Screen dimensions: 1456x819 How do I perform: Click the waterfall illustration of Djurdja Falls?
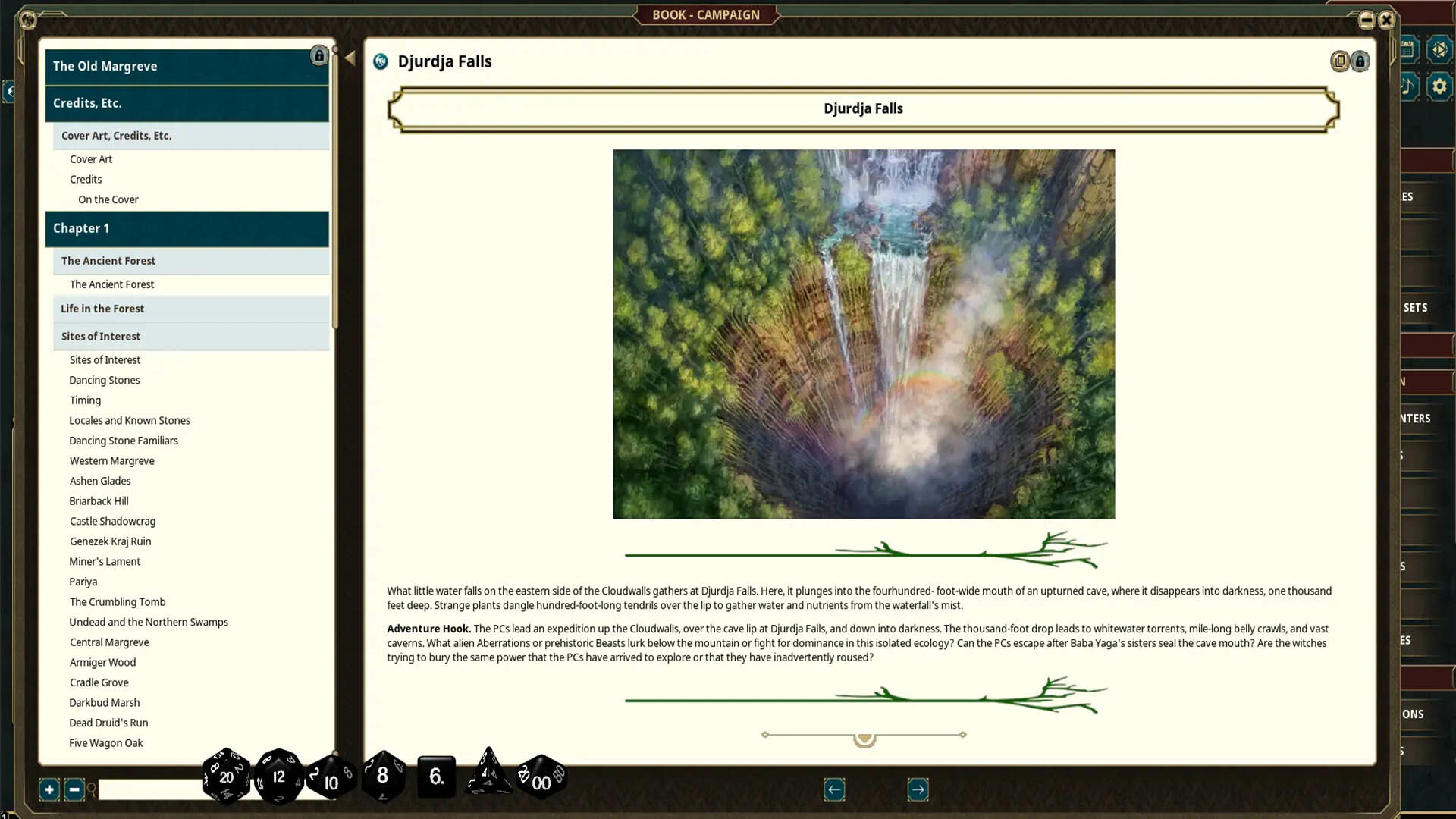(x=864, y=334)
